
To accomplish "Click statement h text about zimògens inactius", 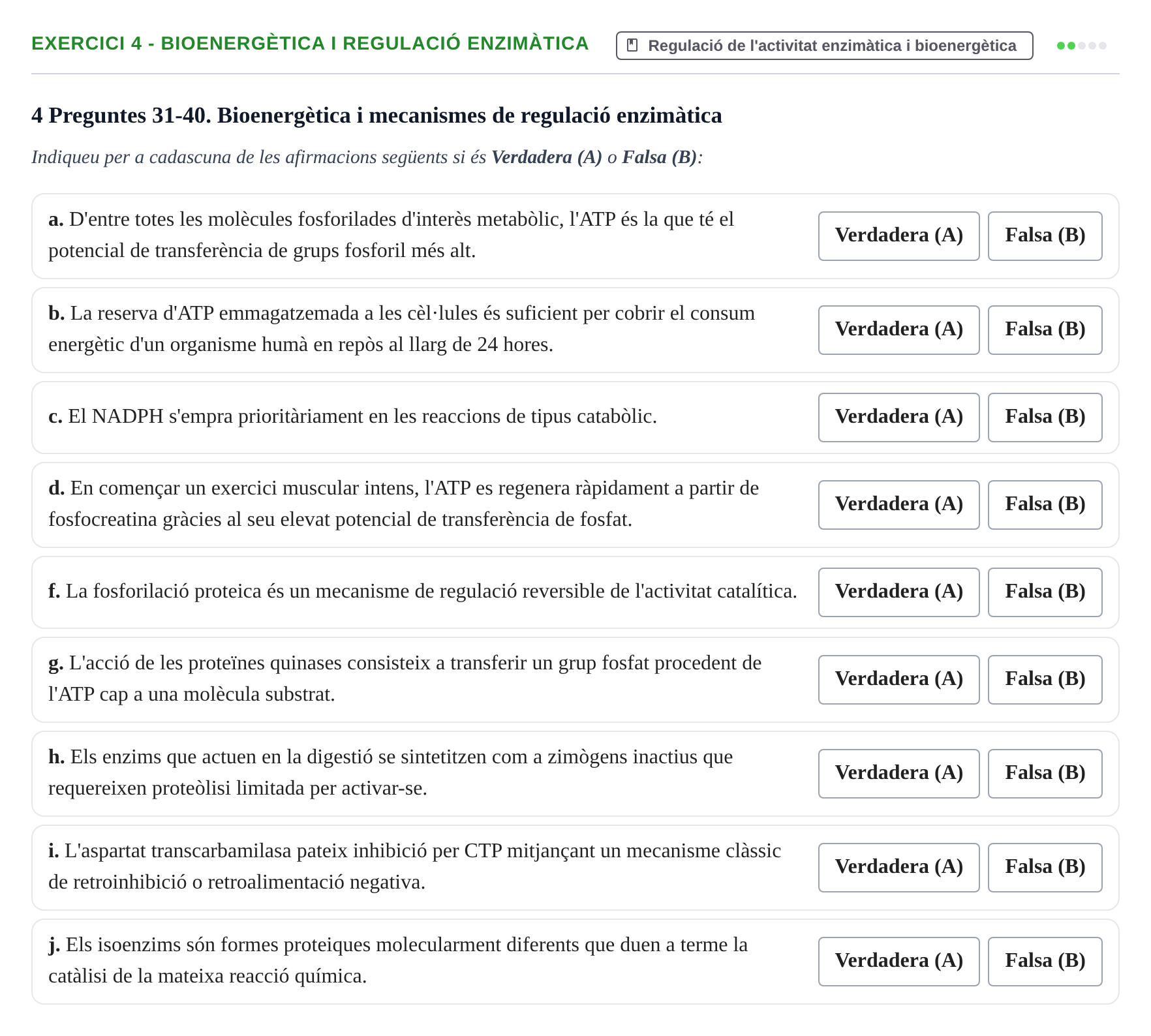I will click(390, 772).
